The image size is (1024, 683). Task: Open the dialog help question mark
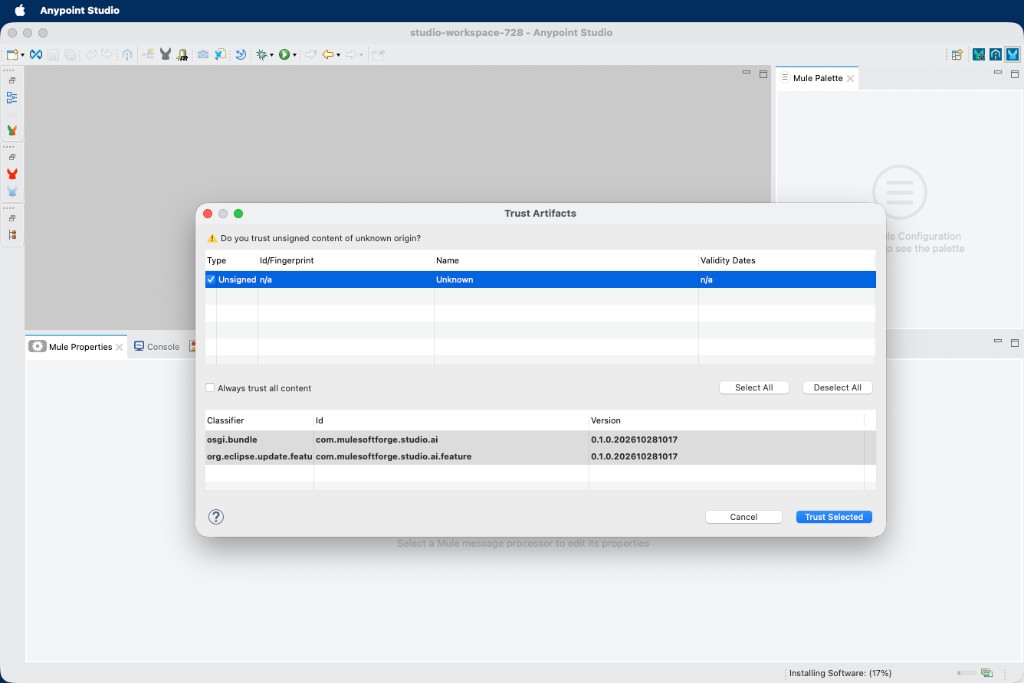[x=216, y=516]
